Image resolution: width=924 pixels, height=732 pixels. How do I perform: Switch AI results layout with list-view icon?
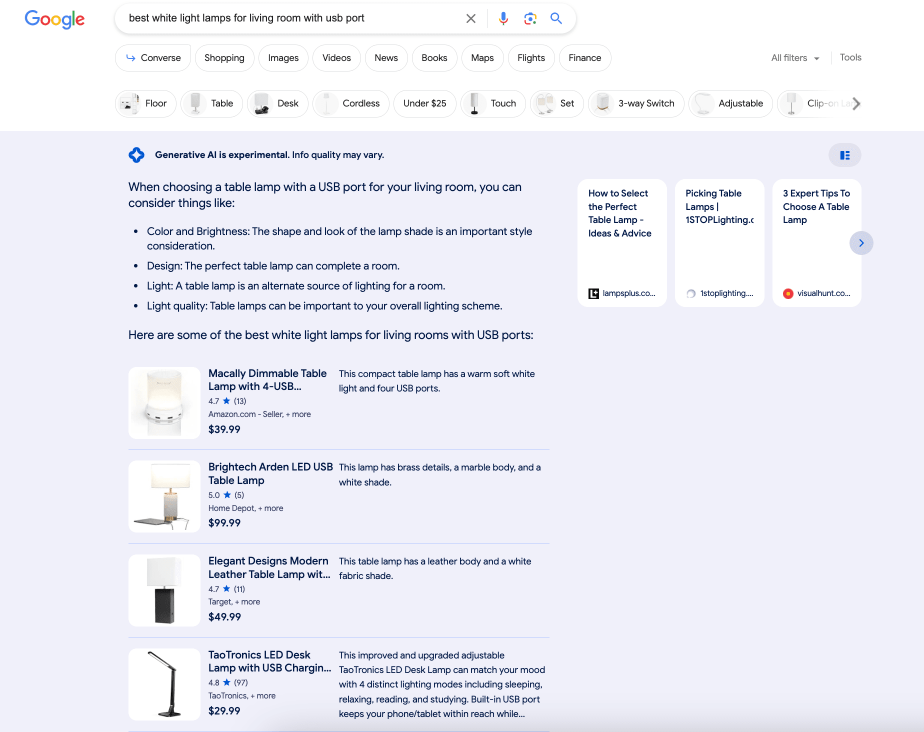pyautogui.click(x=845, y=155)
